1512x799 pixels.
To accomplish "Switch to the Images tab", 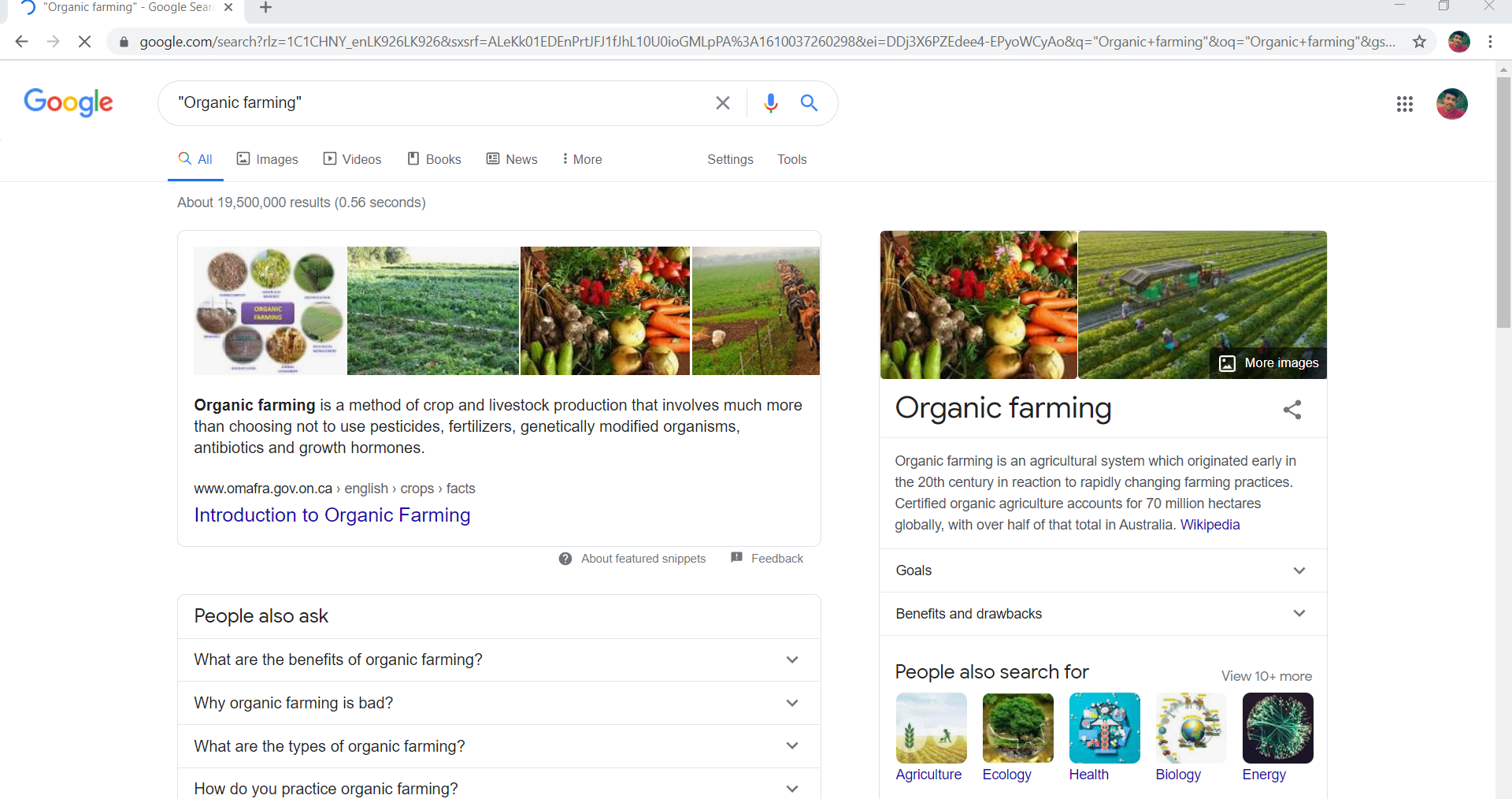I will tap(268, 159).
